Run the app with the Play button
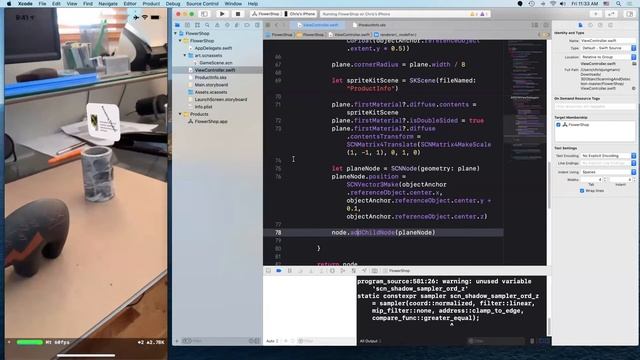 [222, 14]
